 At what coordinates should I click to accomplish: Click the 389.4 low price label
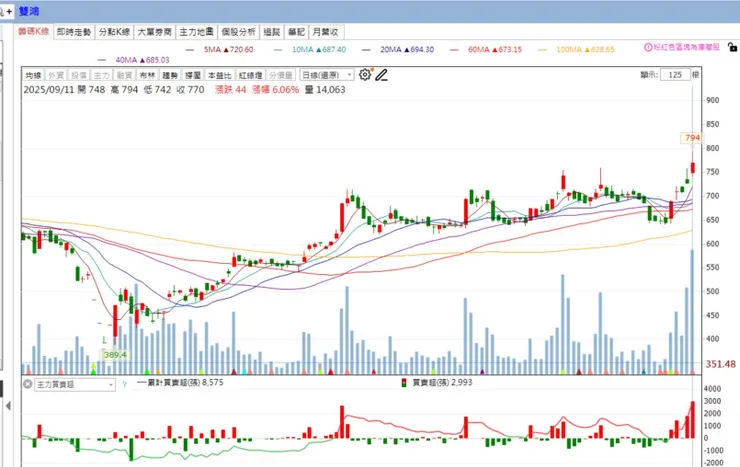pos(115,355)
